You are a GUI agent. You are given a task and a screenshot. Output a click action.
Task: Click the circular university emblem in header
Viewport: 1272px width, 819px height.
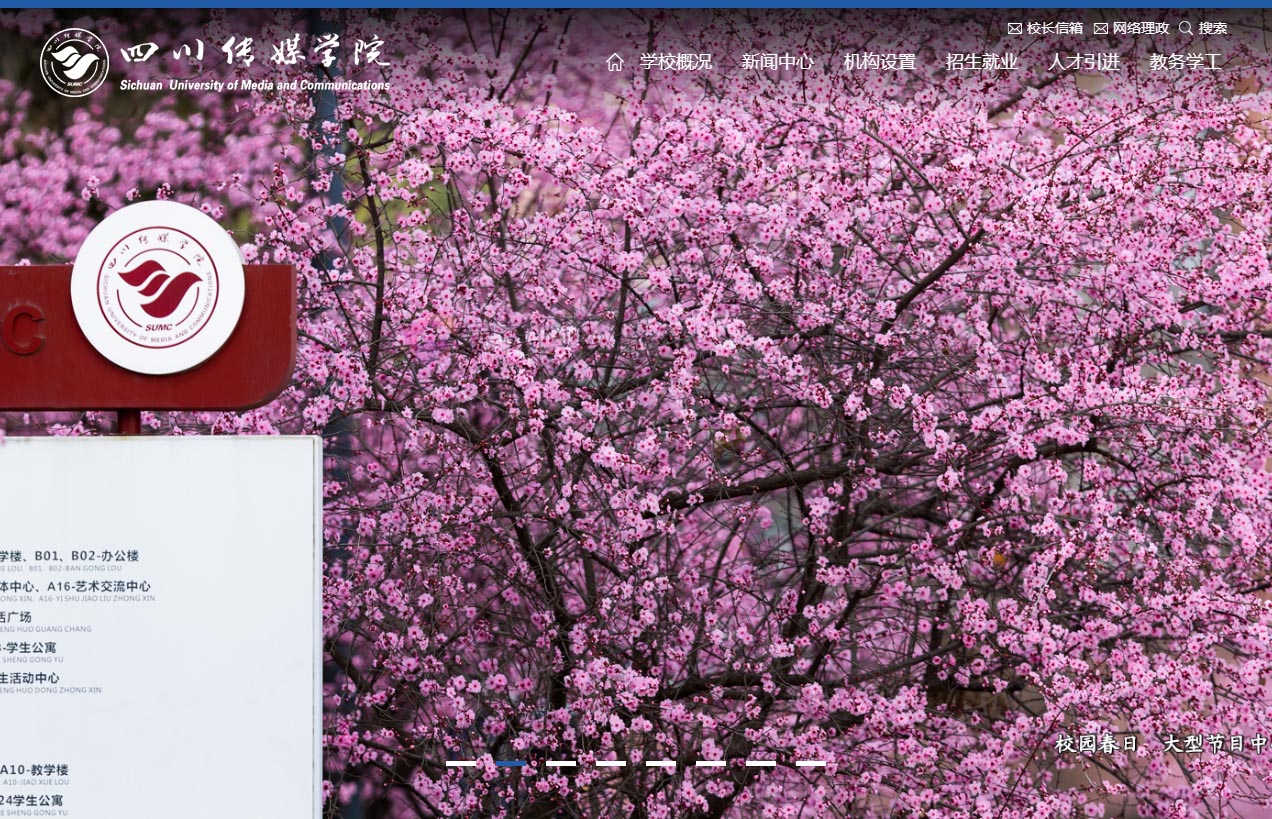(x=74, y=62)
